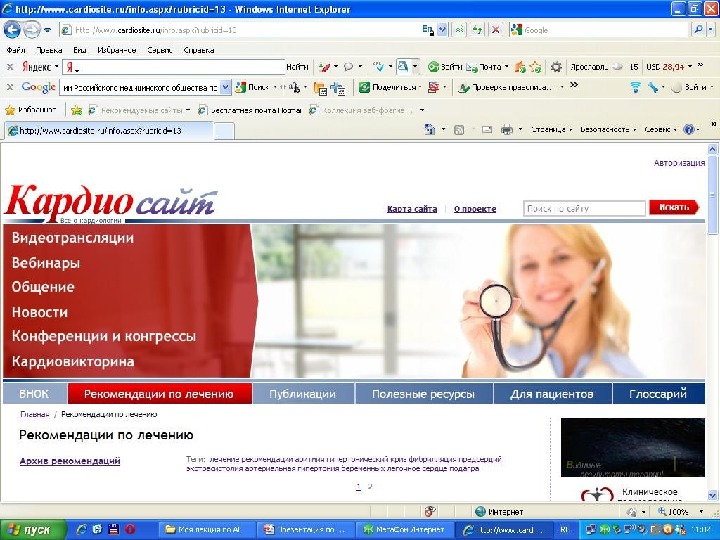Open the Правка menu
This screenshot has width=720, height=540.
[49, 50]
